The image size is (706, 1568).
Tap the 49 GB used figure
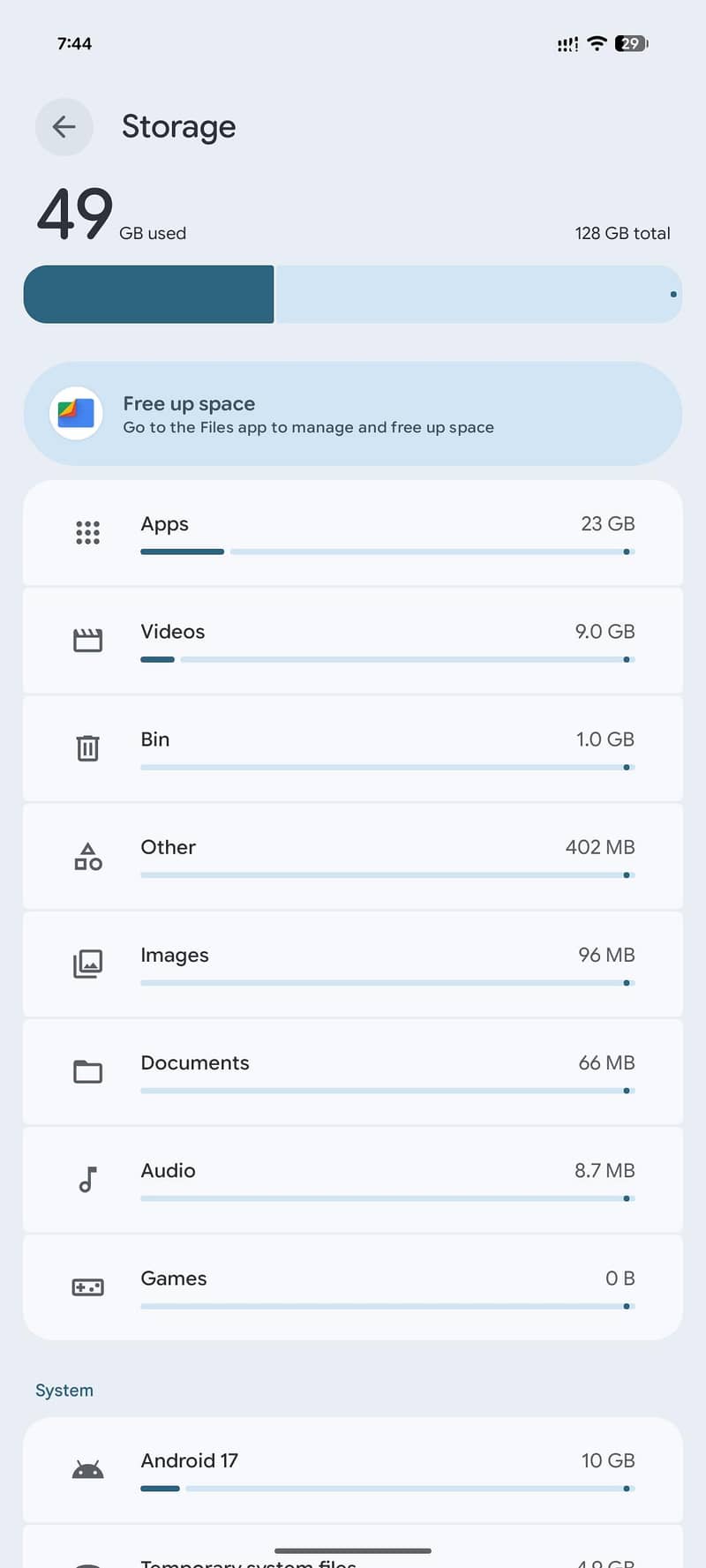[x=111, y=214]
